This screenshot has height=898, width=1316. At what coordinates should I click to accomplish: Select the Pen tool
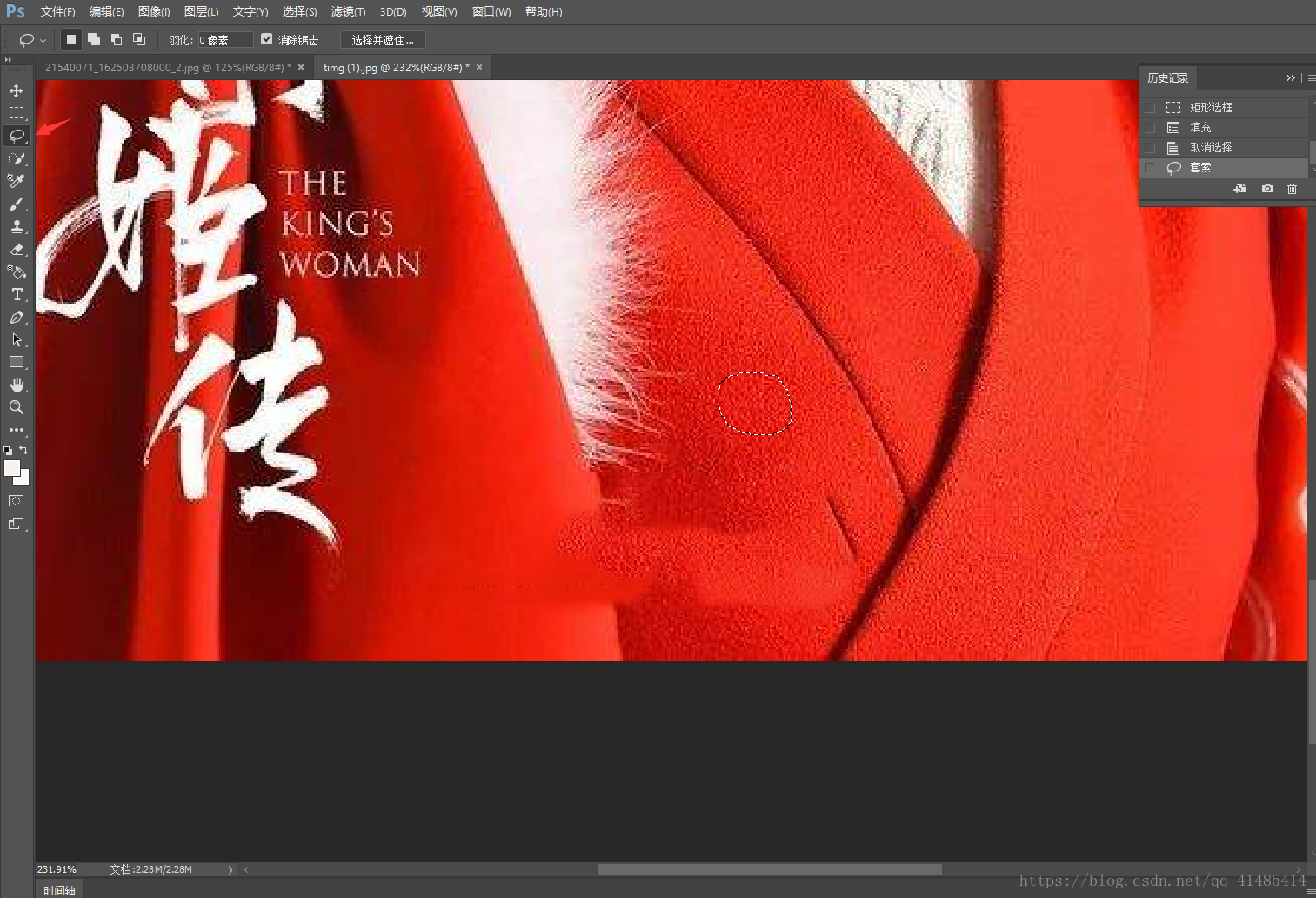click(x=17, y=317)
